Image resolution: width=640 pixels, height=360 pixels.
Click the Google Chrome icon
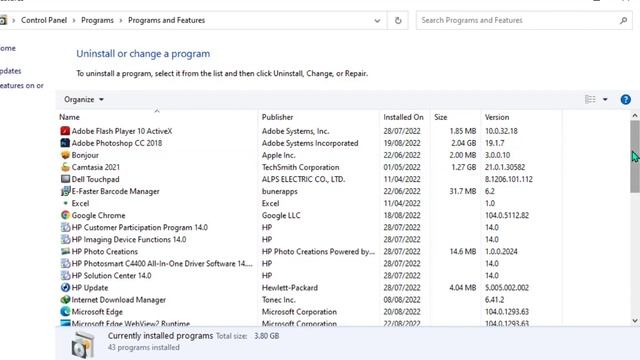65,215
